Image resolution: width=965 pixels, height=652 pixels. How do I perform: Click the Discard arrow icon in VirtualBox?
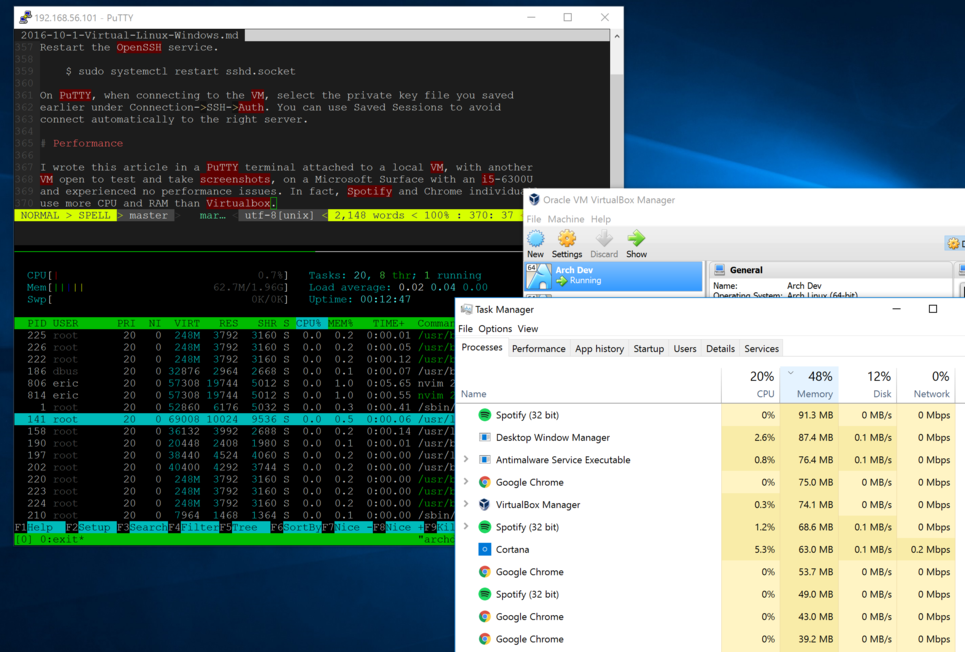(604, 239)
